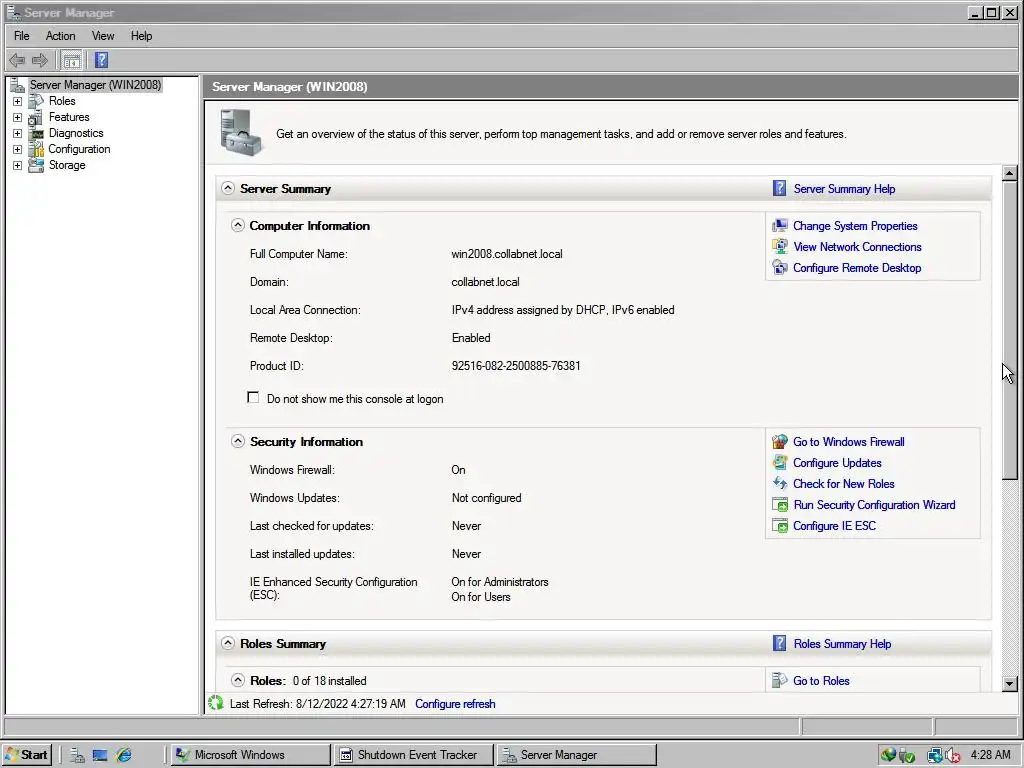Toggle the Show/Hide Console Tree icon
Screen dimensions: 1024x768
click(x=71, y=61)
